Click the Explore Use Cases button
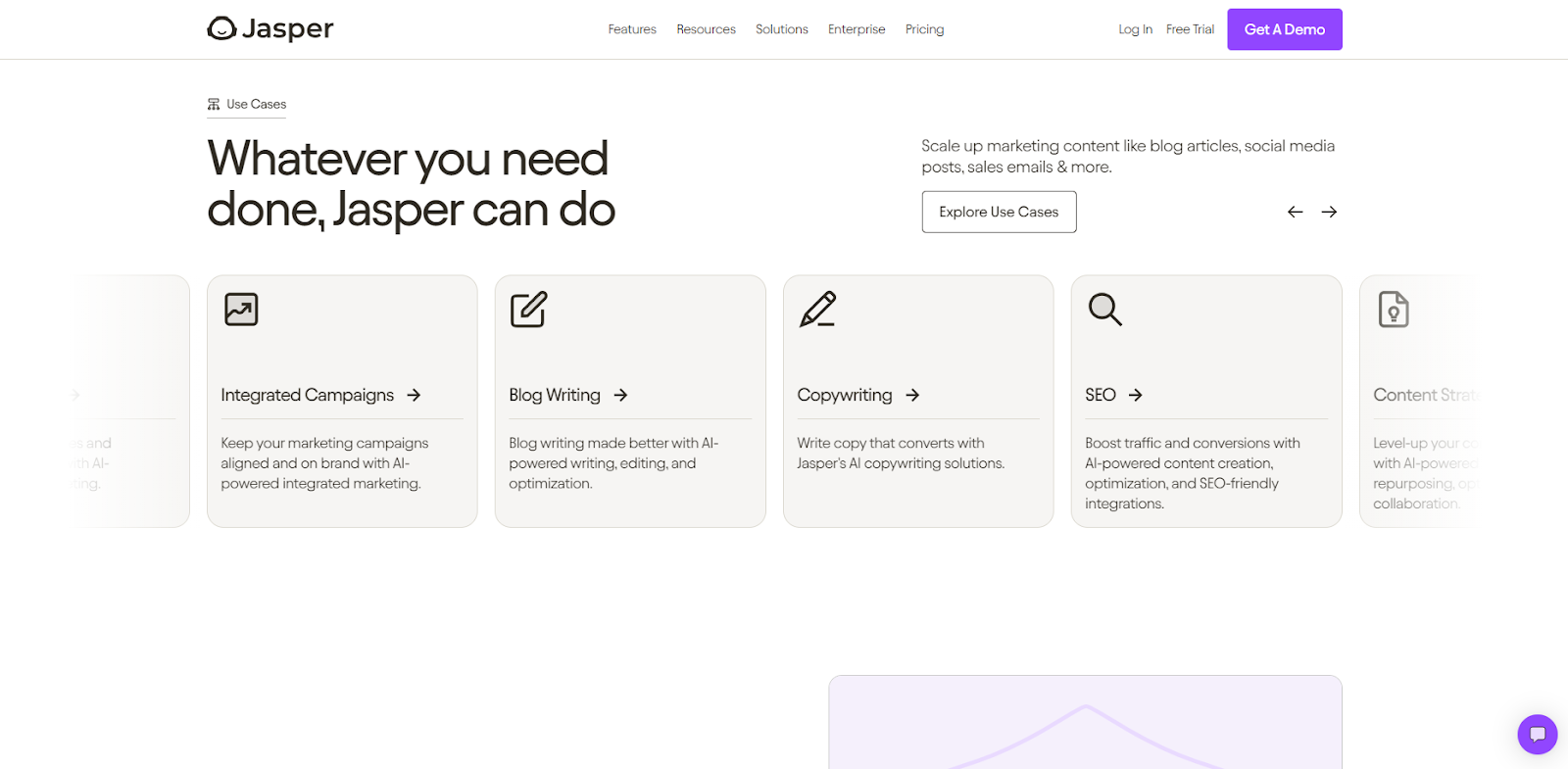The height and width of the screenshot is (769, 1568). tap(999, 212)
